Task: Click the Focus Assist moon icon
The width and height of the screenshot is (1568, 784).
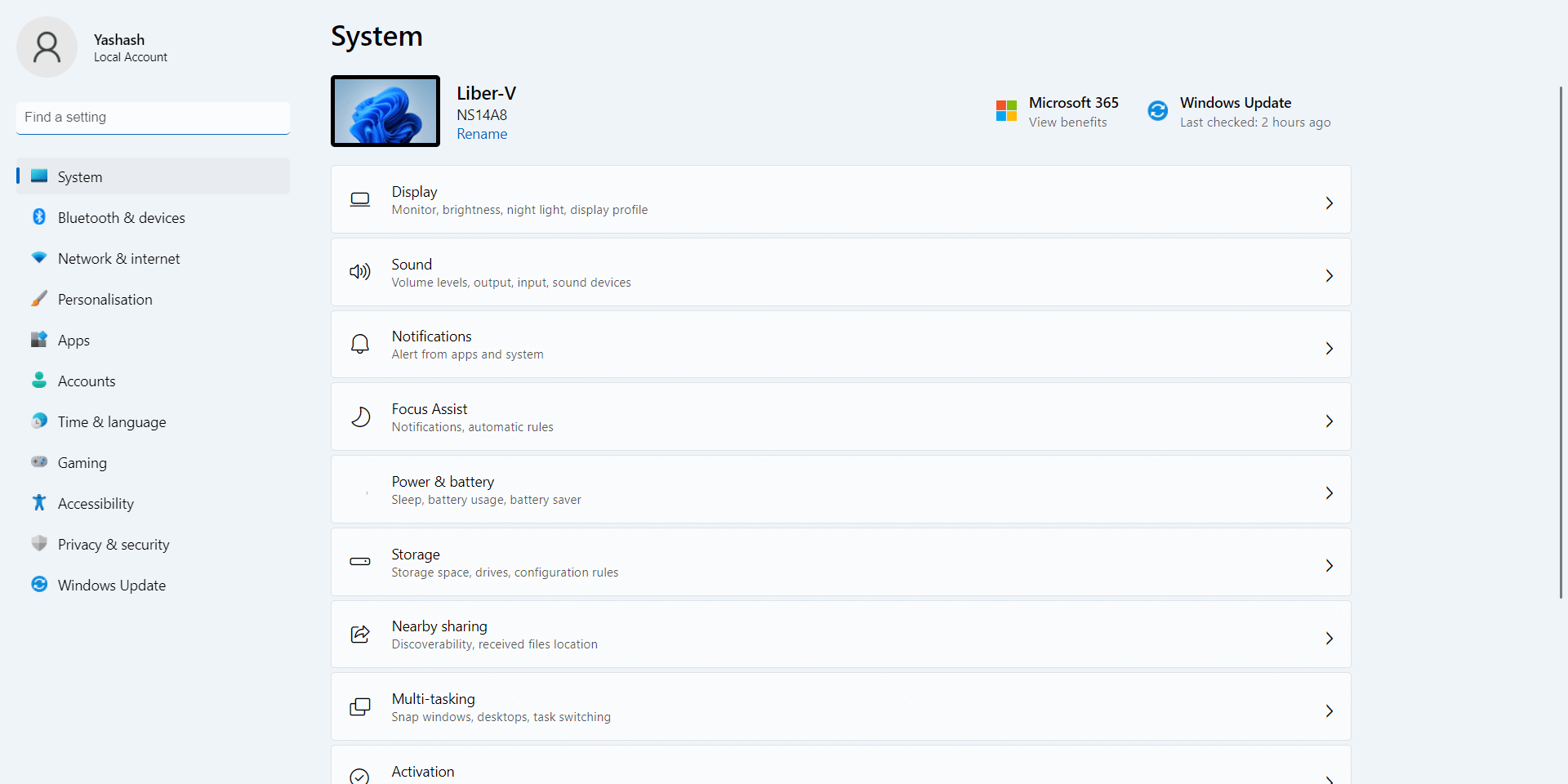Action: coord(360,416)
